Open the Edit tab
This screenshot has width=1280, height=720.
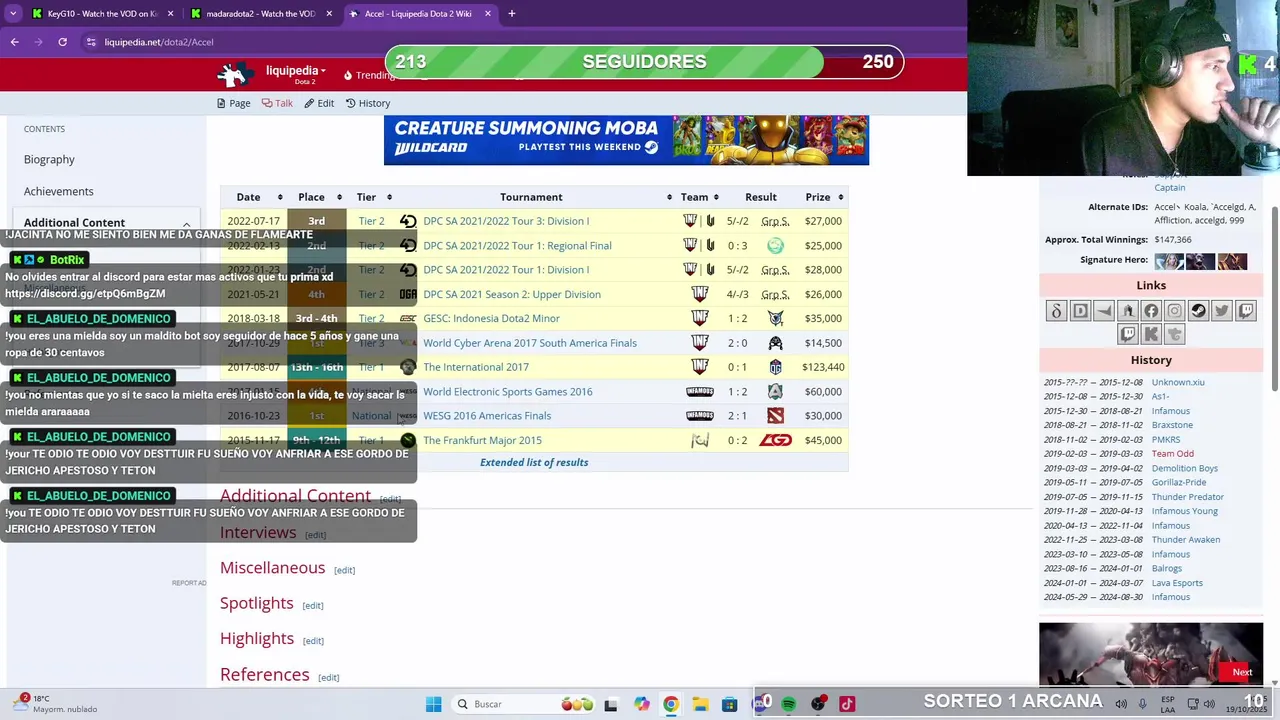pyautogui.click(x=319, y=103)
